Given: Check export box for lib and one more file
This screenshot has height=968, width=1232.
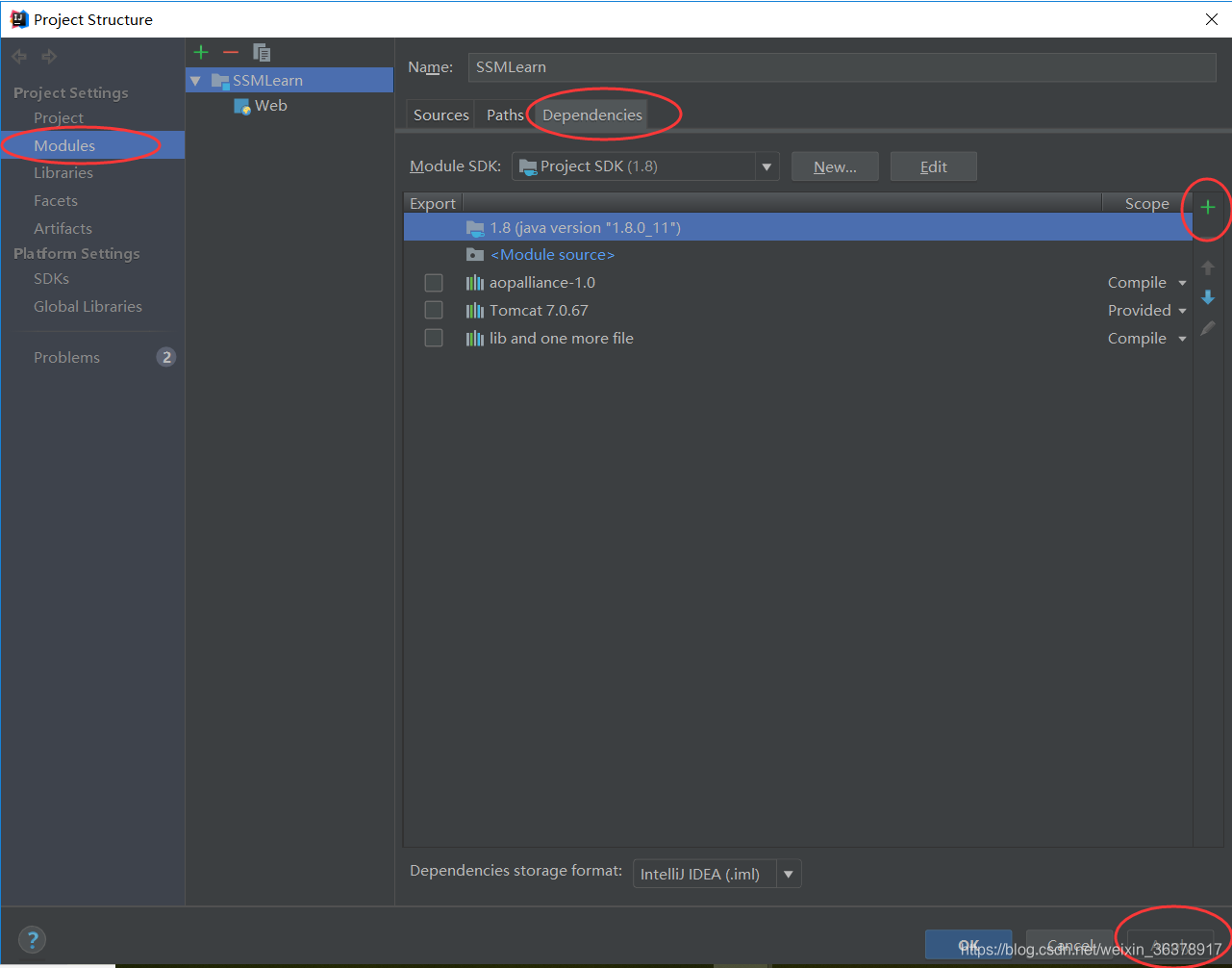Looking at the screenshot, I should pos(434,338).
